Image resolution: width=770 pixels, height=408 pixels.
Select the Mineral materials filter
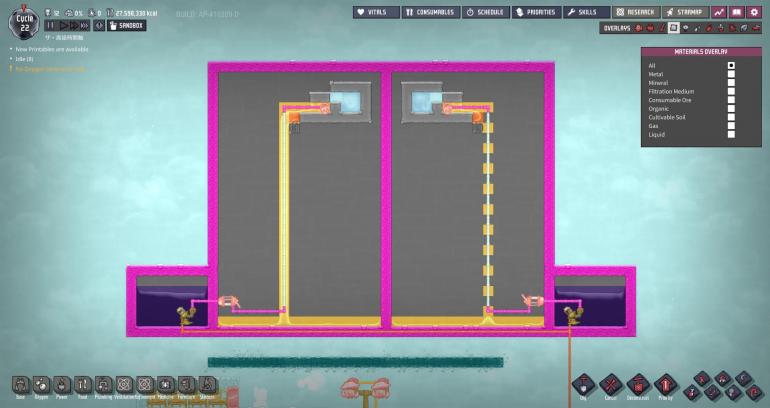(731, 83)
